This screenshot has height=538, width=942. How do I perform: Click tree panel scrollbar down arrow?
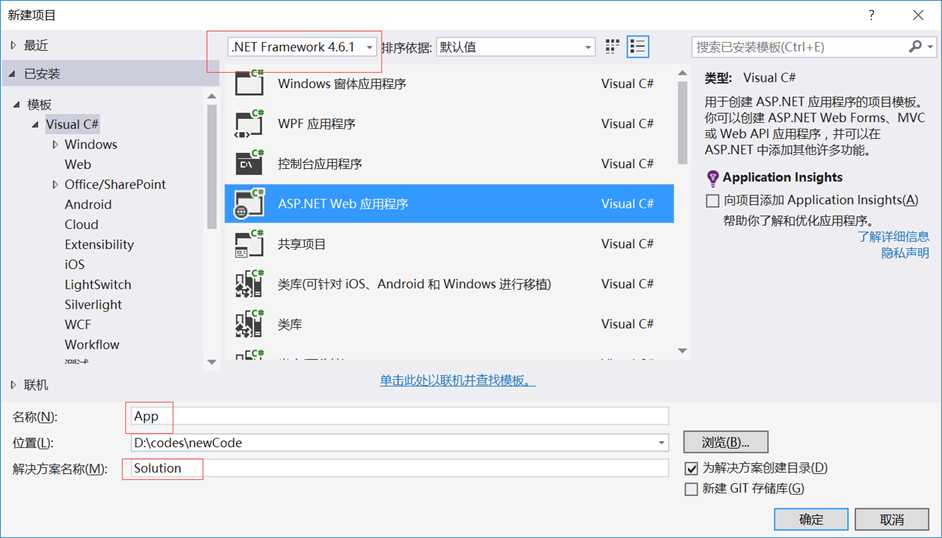tap(211, 362)
